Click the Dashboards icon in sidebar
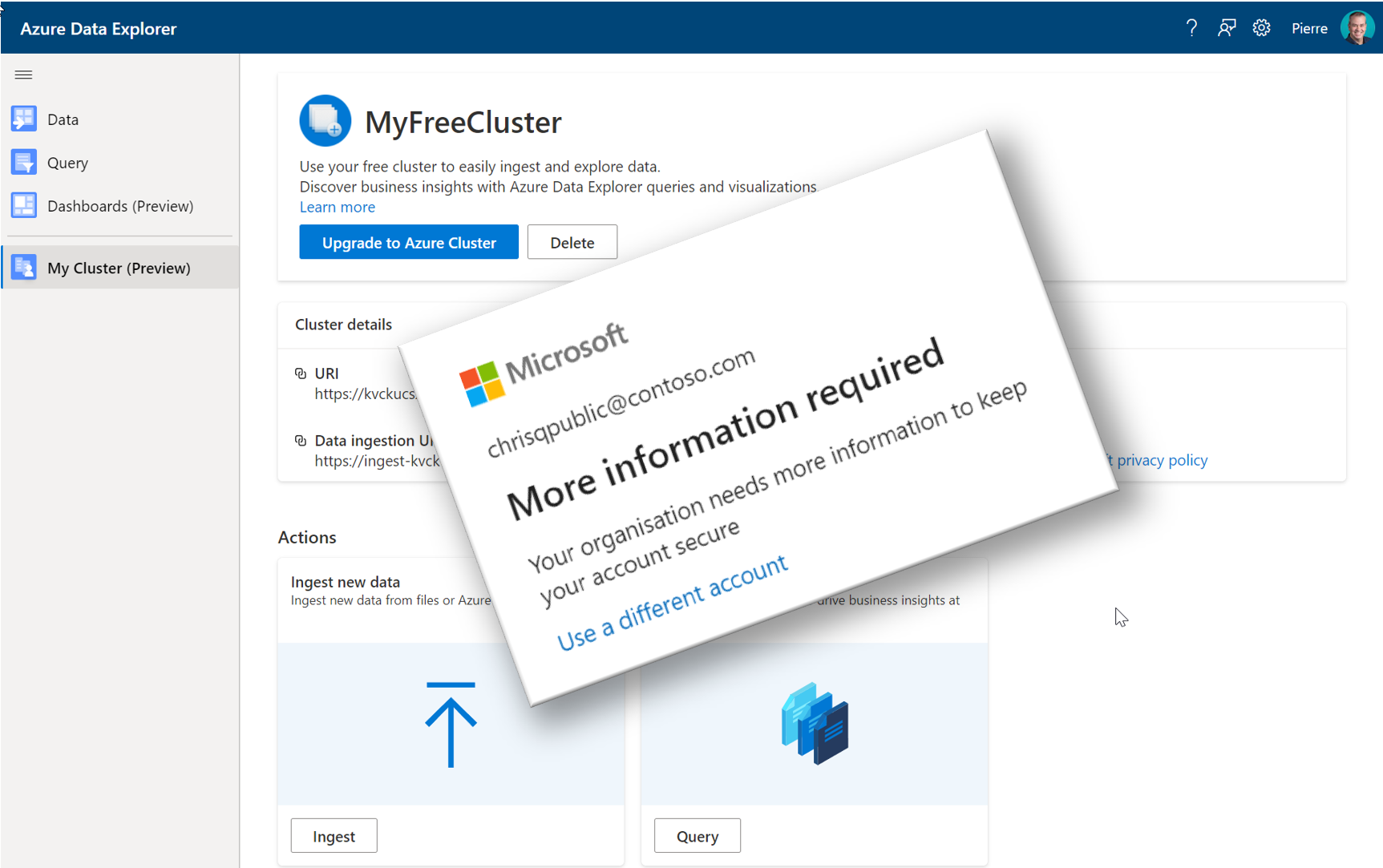1383x868 pixels. coord(24,205)
